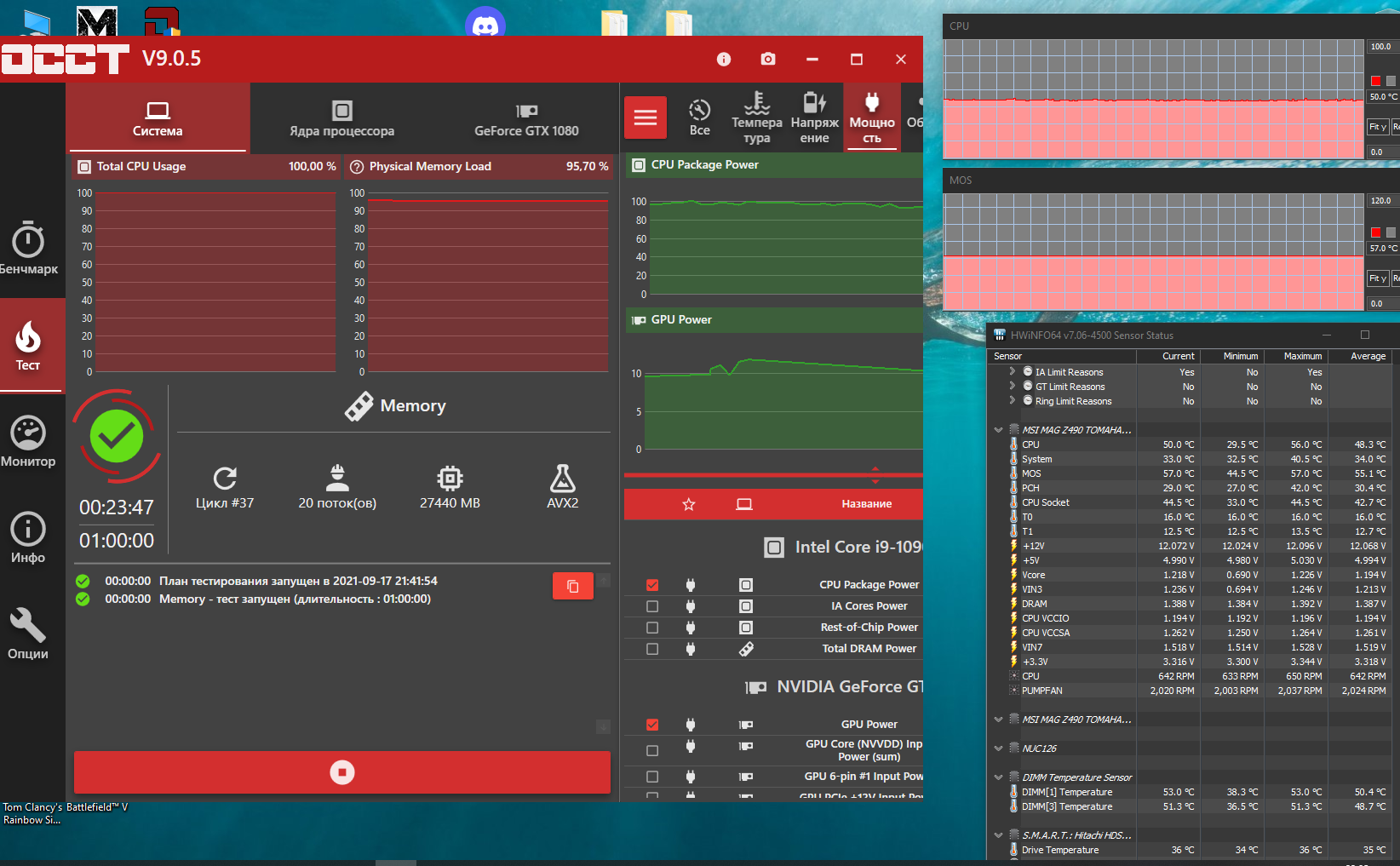1400x866 pixels.
Task: Expand GT Limit Reasons in HWiNFO
Action: 1012,386
